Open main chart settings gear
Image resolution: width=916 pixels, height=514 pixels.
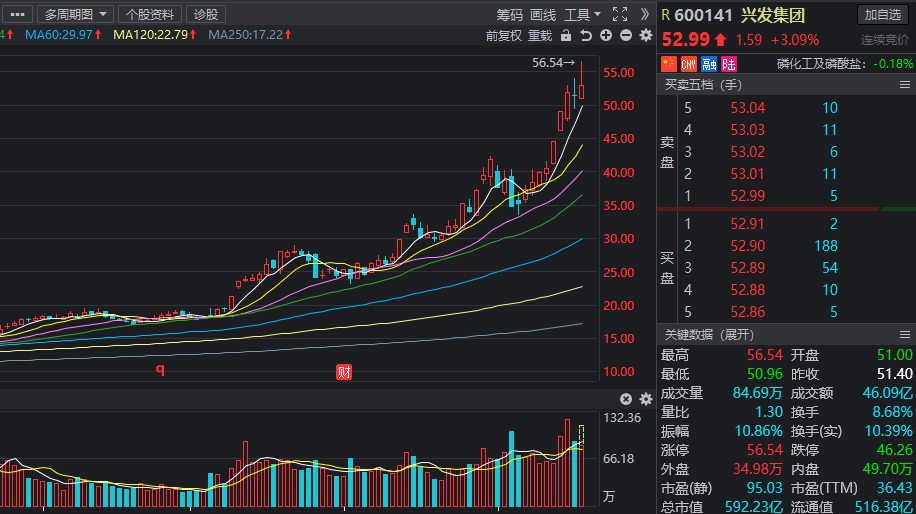tap(646, 36)
